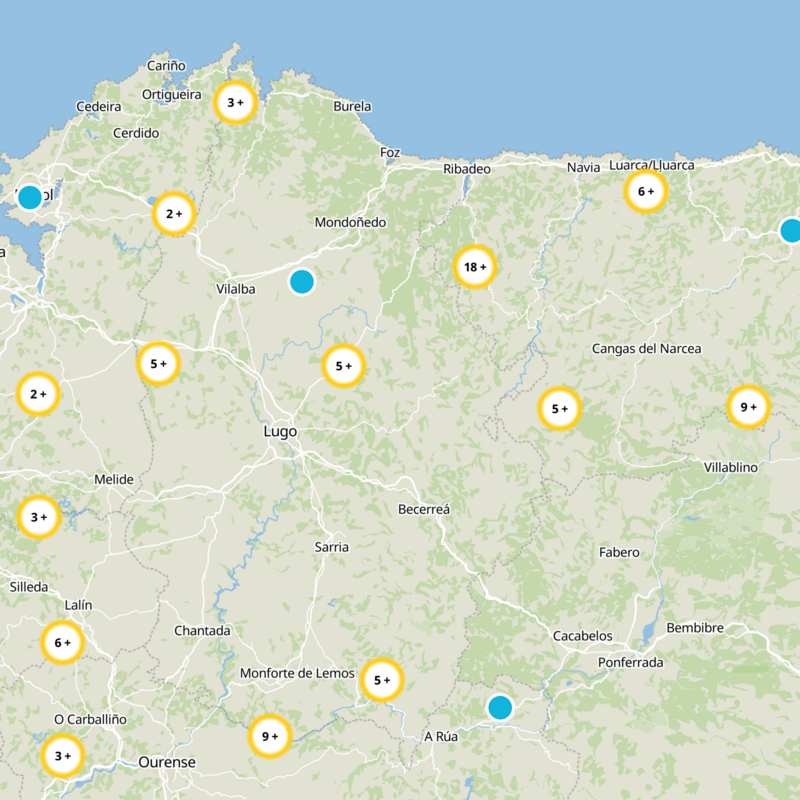Click the Ortigueira town label
This screenshot has height=800, width=800.
pyautogui.click(x=171, y=95)
